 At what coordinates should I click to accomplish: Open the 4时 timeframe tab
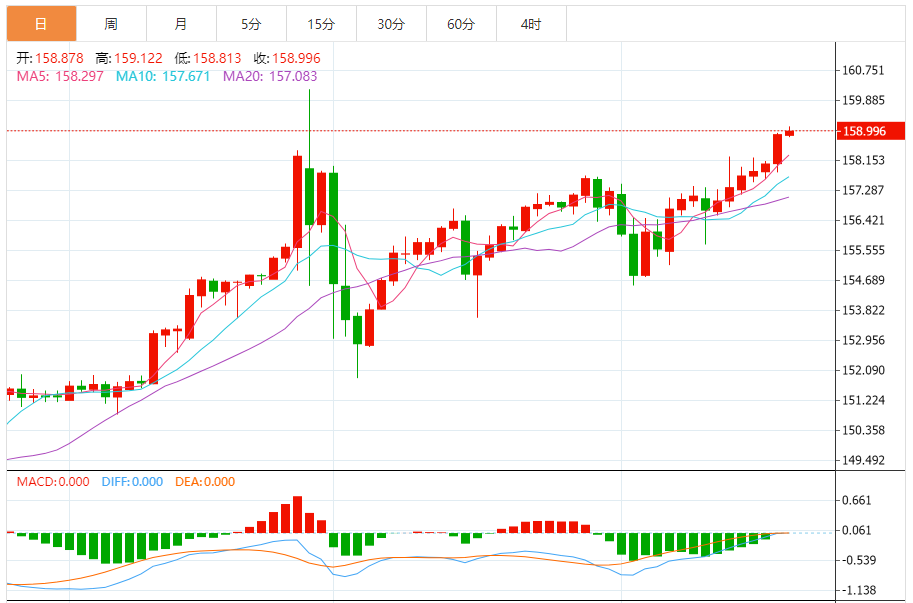(531, 24)
